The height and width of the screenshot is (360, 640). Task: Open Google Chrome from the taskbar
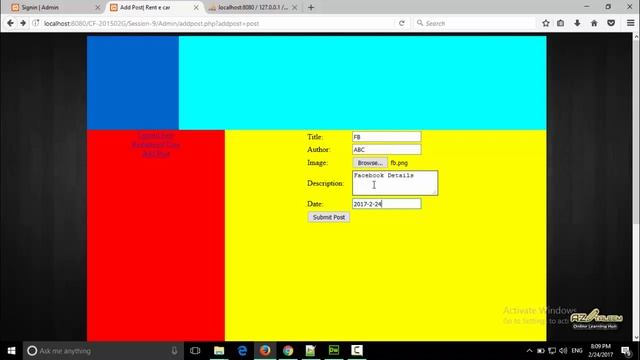click(x=288, y=351)
